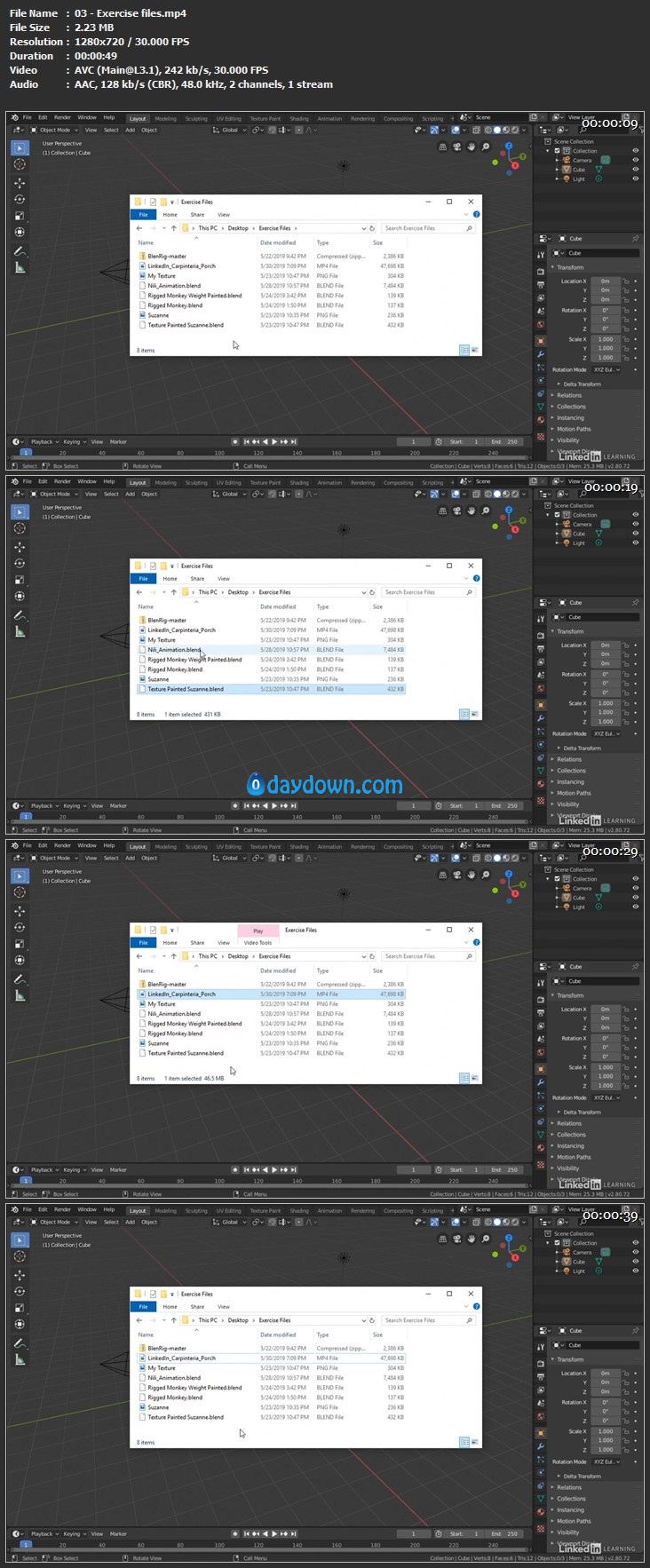Activate Select Box tool in the 00:00:39 frame
The height and width of the screenshot is (1568, 650).
click(20, 1239)
